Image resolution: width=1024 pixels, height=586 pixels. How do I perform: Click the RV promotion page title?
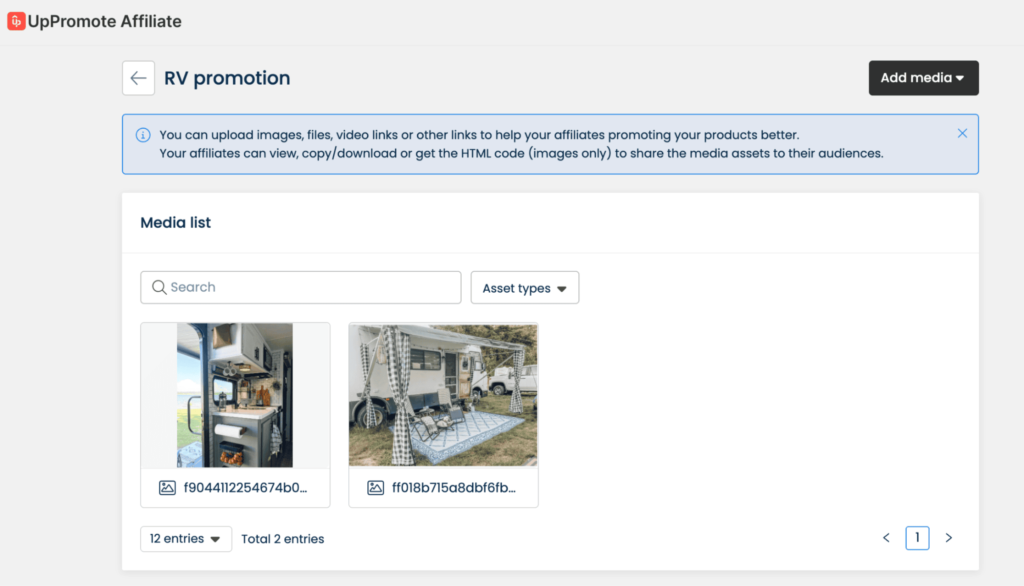coord(227,77)
